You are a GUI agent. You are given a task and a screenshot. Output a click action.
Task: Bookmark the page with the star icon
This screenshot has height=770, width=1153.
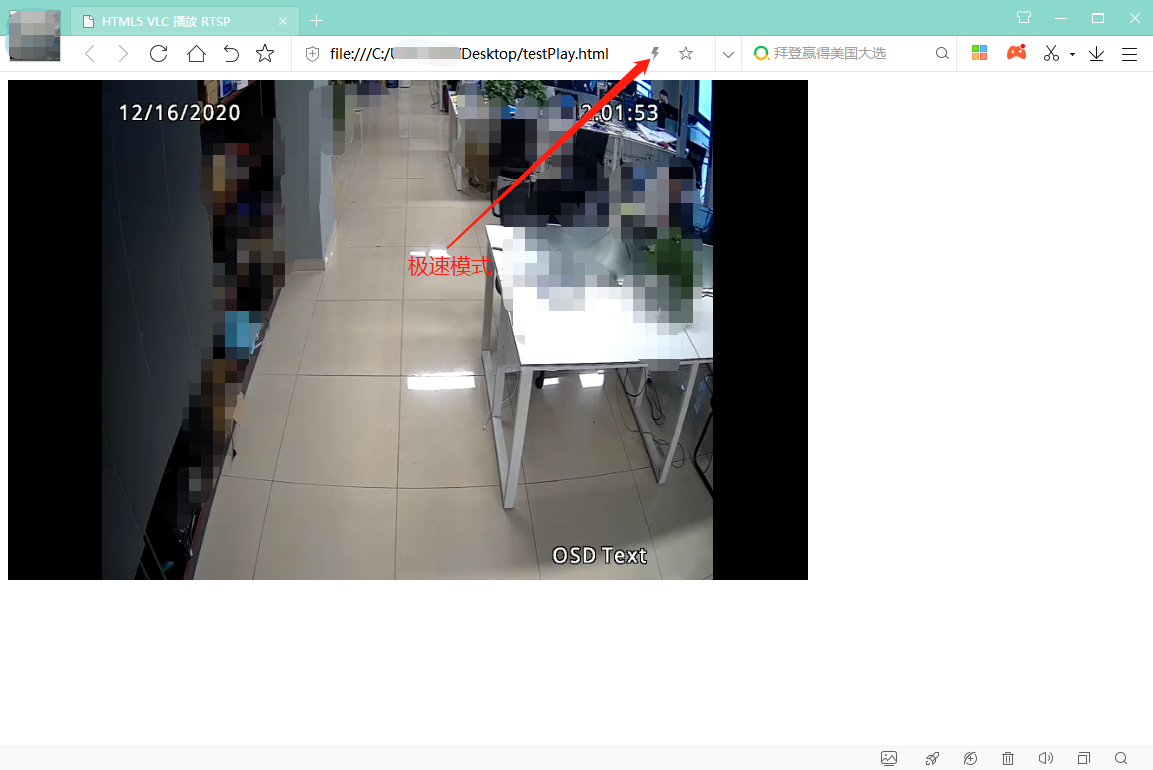686,53
